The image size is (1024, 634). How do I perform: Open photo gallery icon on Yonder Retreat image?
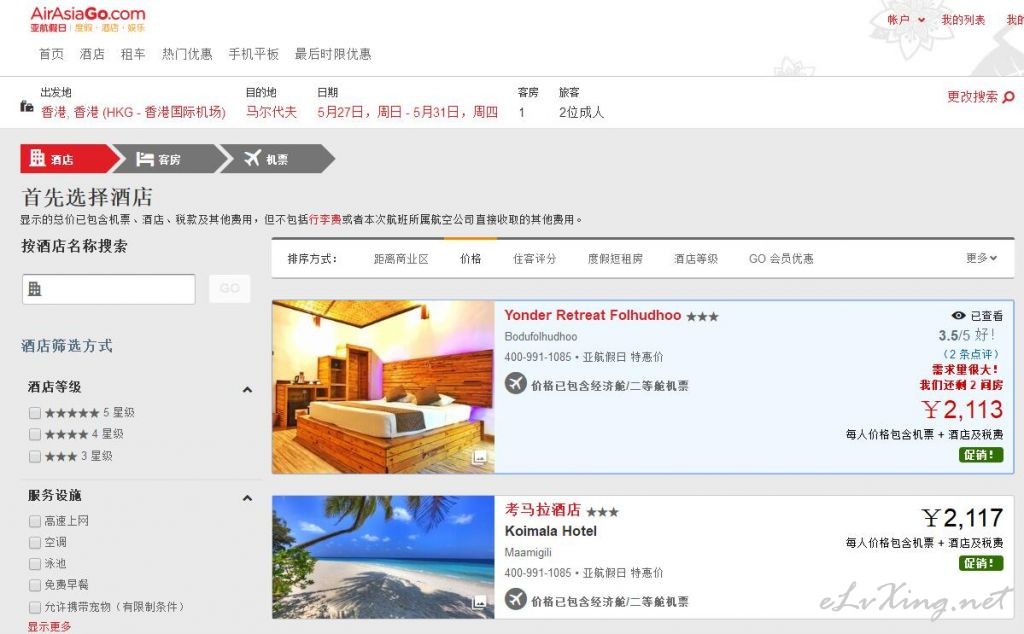tap(479, 457)
